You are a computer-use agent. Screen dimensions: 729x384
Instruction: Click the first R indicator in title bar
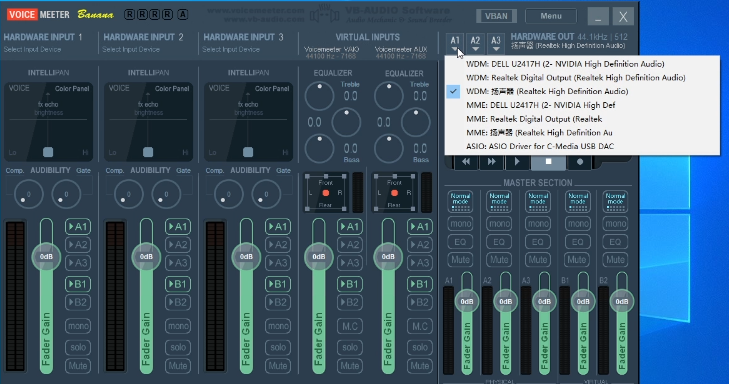coord(130,15)
